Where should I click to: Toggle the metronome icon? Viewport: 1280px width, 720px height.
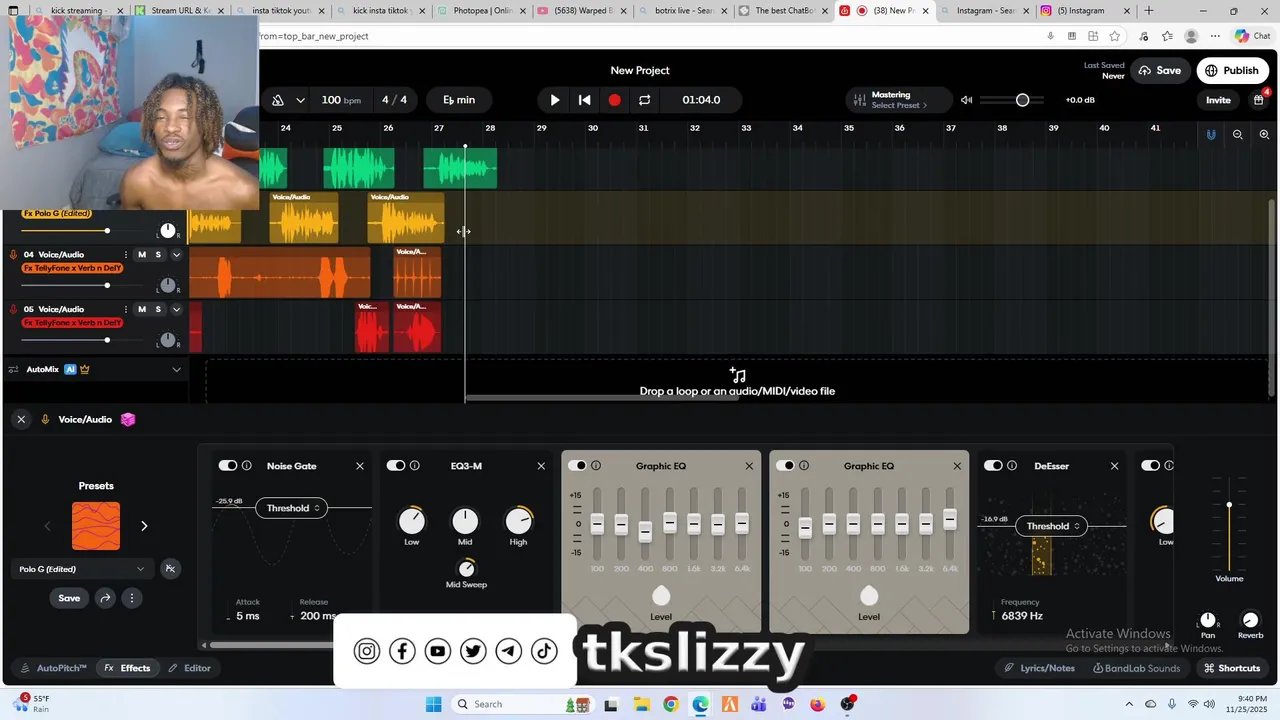278,100
